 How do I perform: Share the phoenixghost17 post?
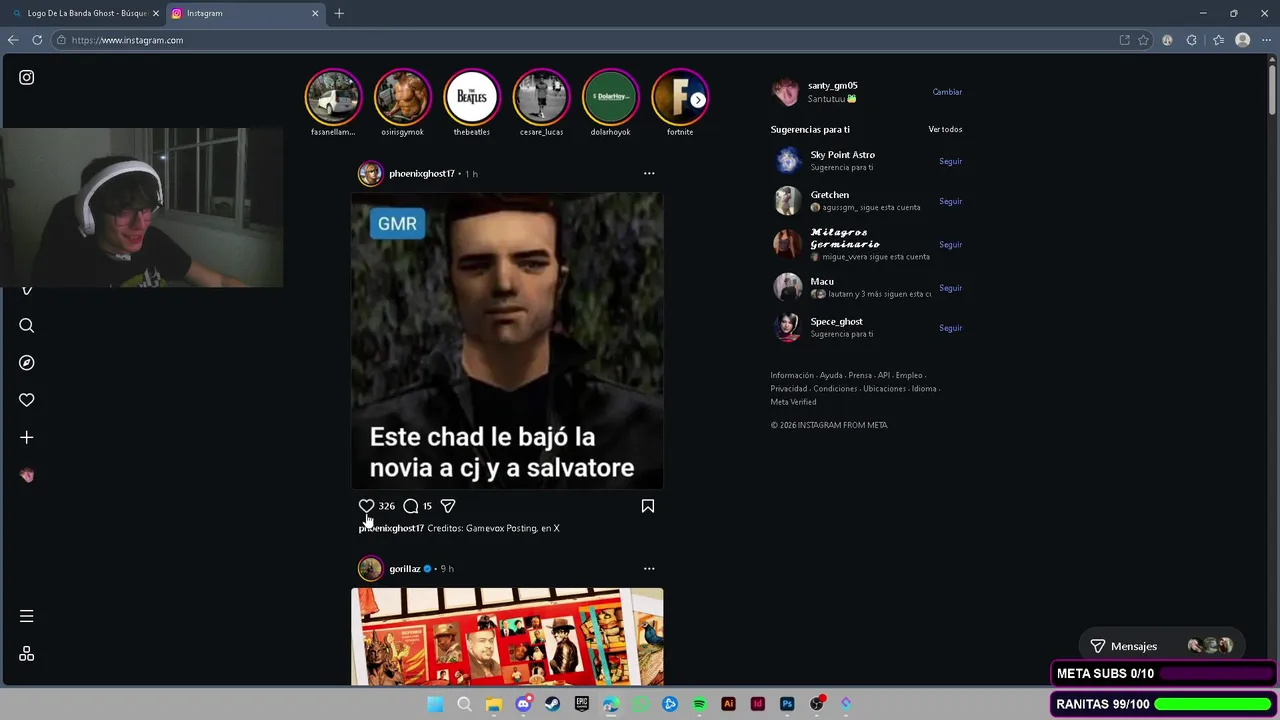click(x=448, y=506)
